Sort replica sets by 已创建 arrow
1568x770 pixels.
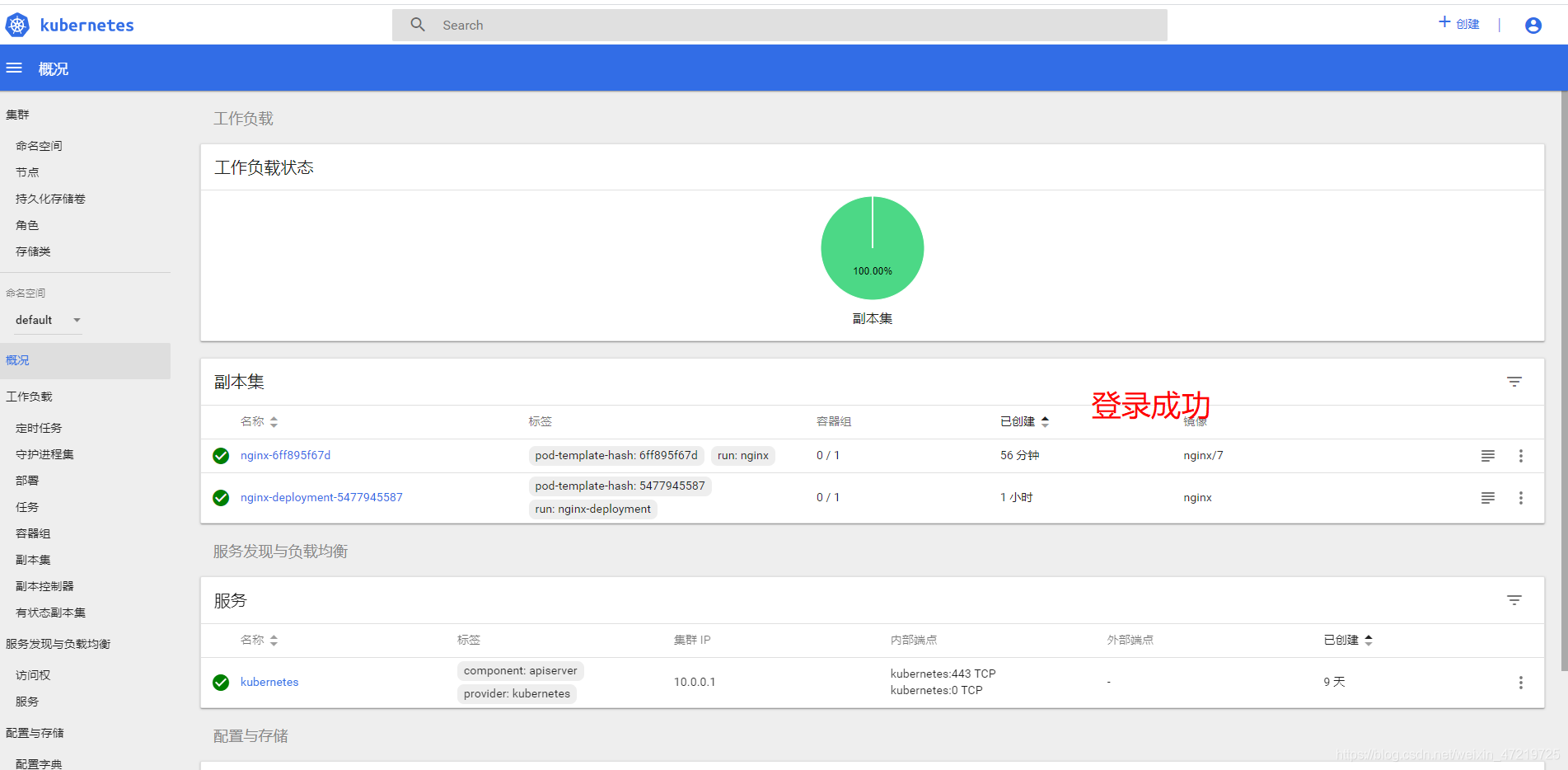[x=1045, y=421]
